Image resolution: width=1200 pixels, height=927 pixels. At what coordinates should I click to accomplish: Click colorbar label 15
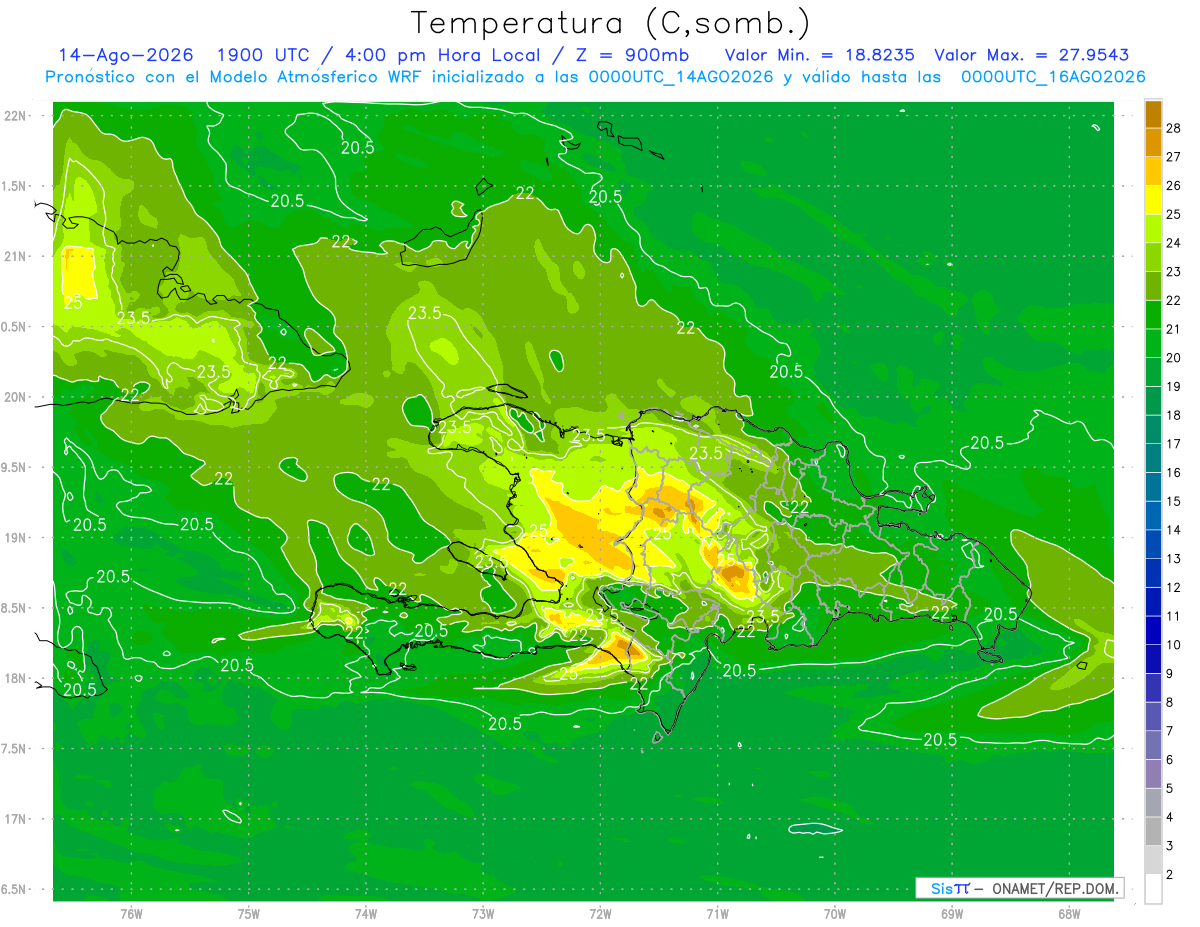1174,501
